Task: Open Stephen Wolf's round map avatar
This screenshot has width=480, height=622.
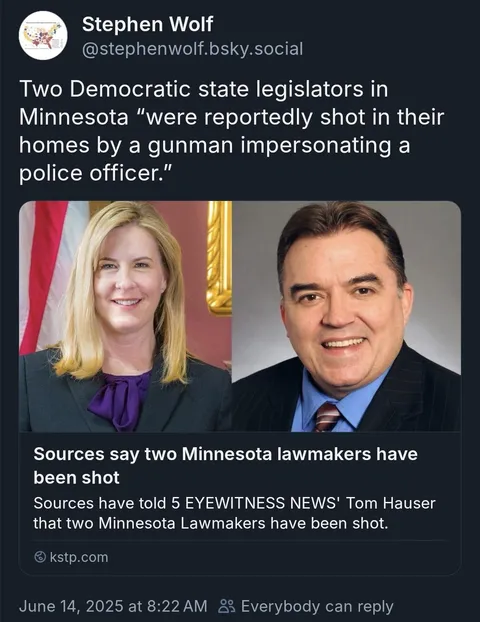Action: pyautogui.click(x=43, y=36)
